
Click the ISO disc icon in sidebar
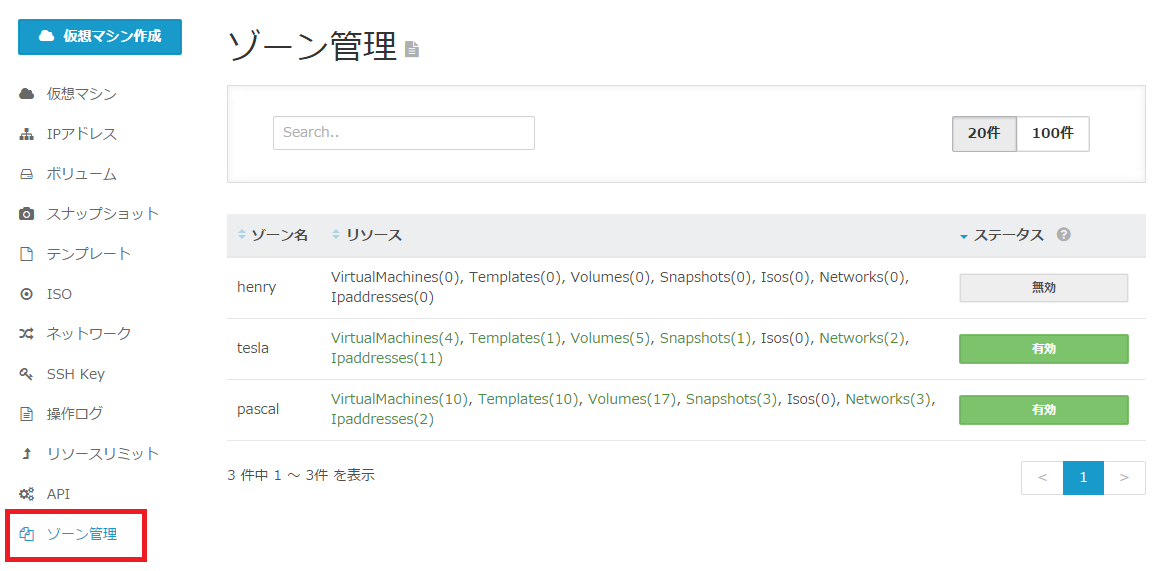coord(27,294)
